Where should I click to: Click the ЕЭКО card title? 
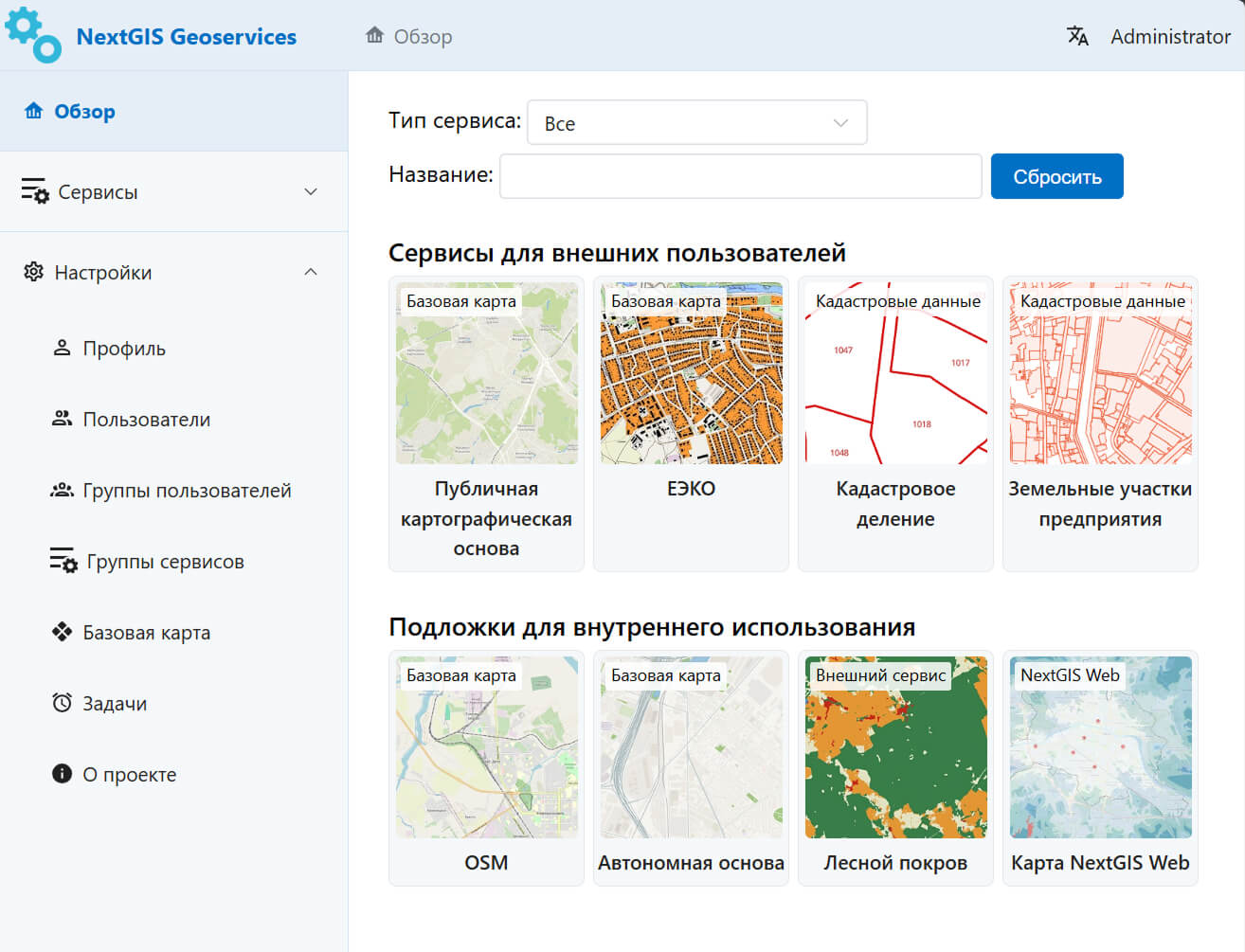click(691, 489)
